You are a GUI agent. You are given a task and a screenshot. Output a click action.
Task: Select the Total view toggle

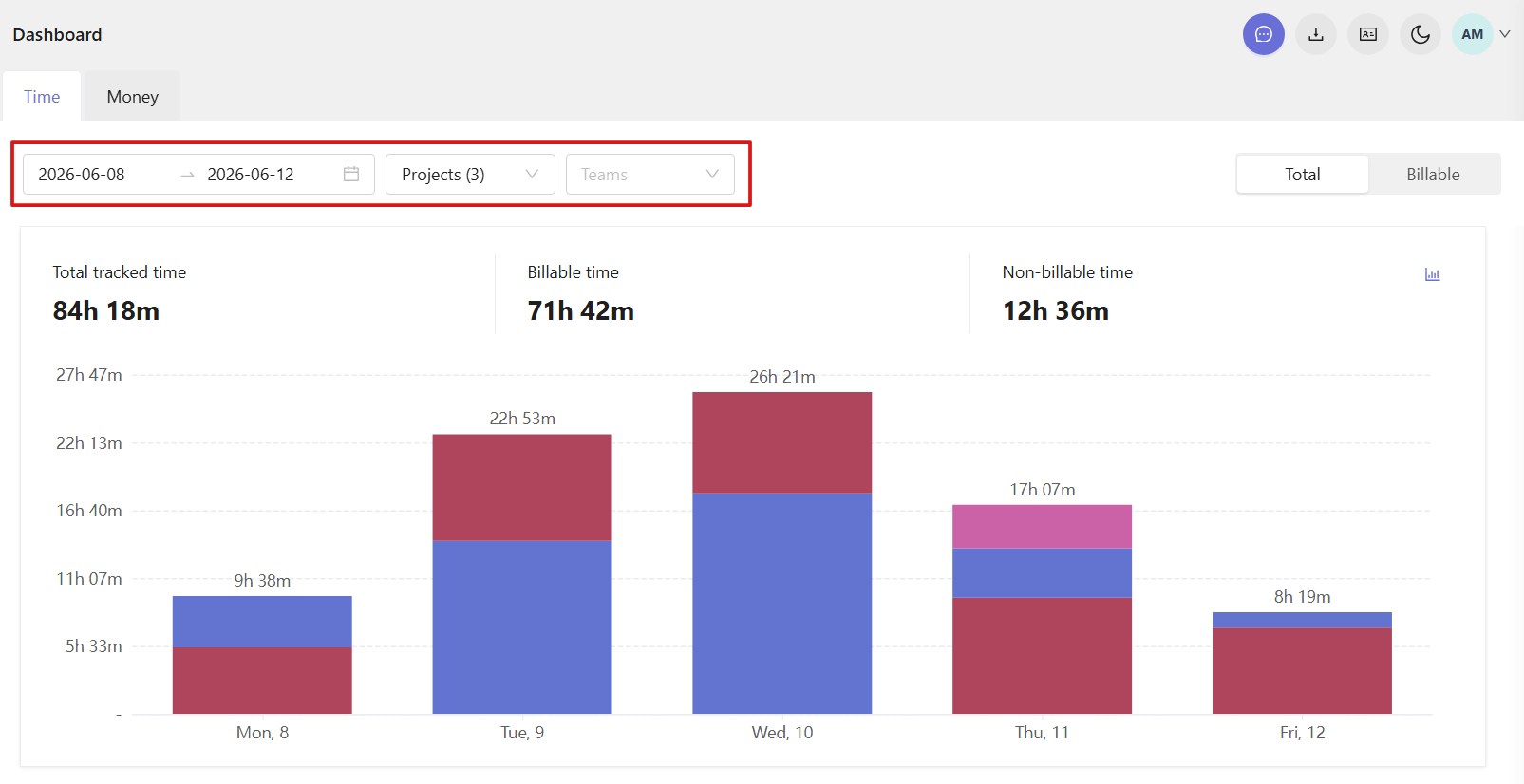1303,175
